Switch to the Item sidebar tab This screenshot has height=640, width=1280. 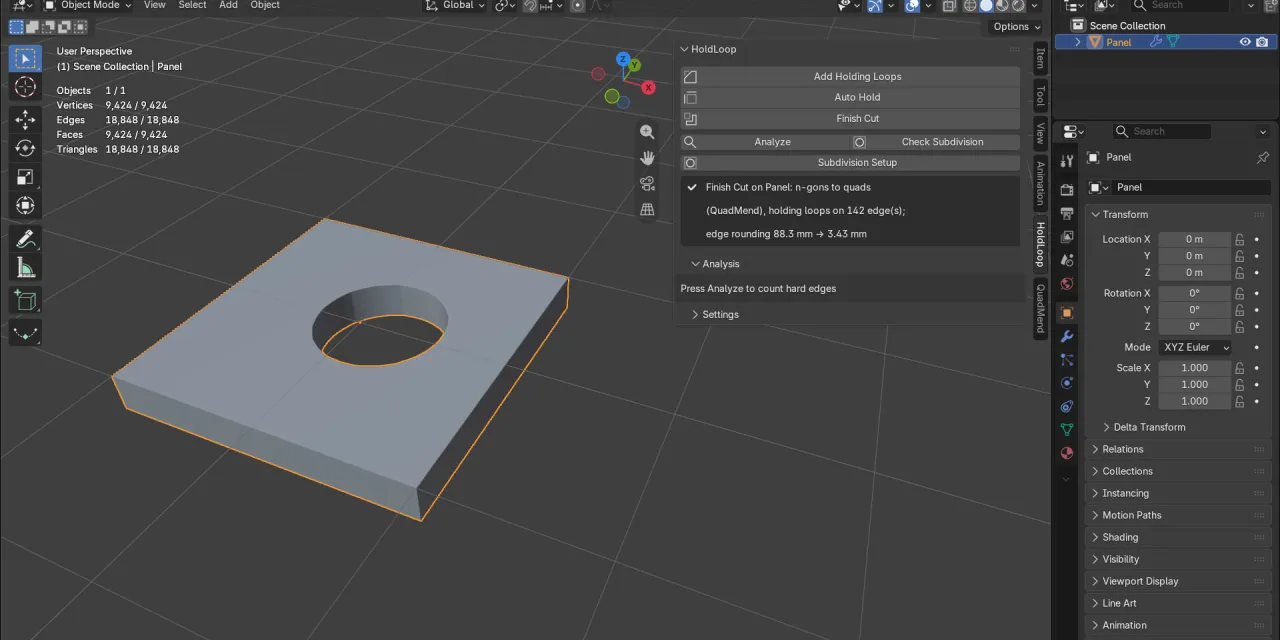[1040, 58]
